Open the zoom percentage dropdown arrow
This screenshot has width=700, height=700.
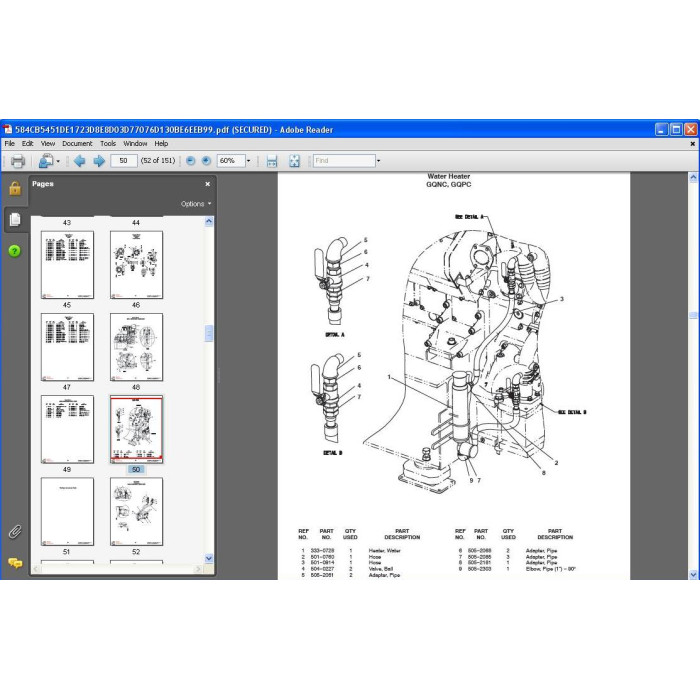click(249, 161)
